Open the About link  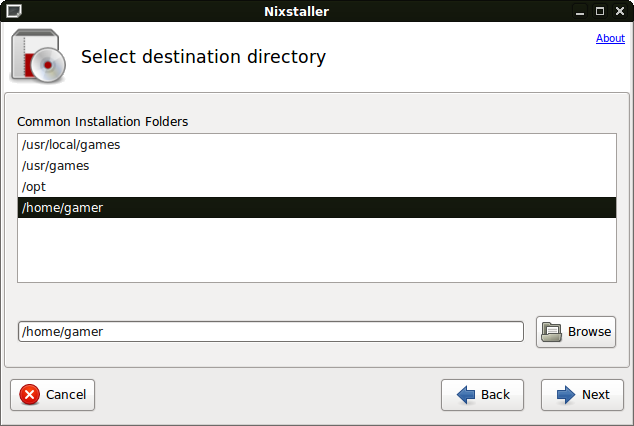point(610,38)
